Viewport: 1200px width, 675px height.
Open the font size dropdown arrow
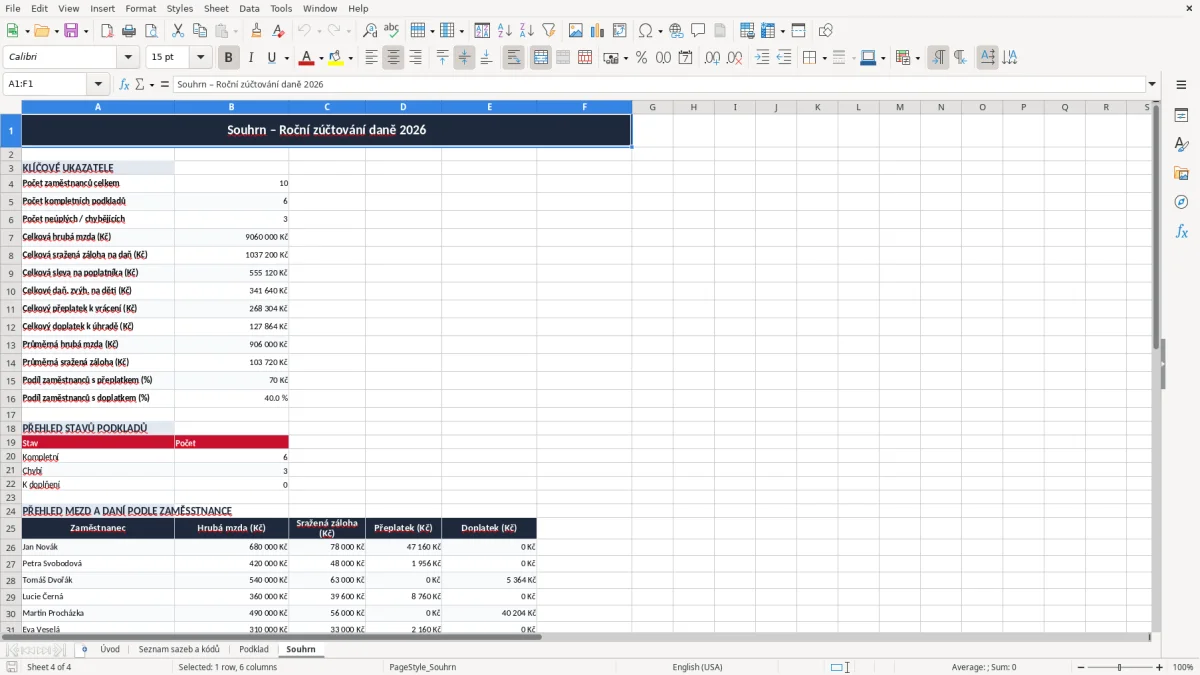(200, 58)
